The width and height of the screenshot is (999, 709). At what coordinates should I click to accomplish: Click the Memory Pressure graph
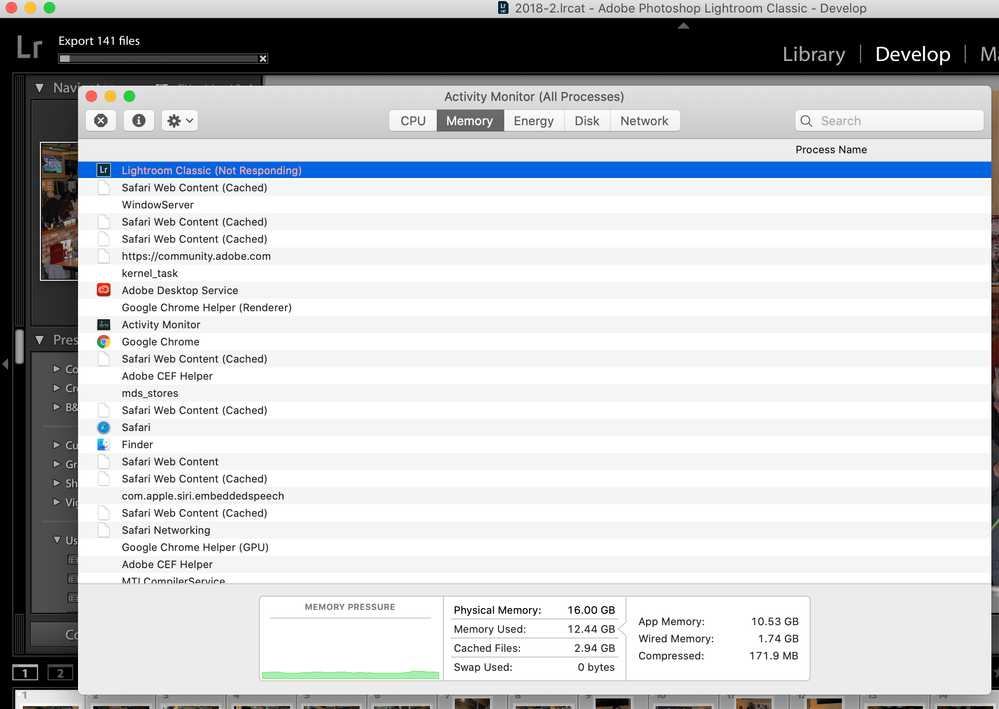pyautogui.click(x=350, y=648)
